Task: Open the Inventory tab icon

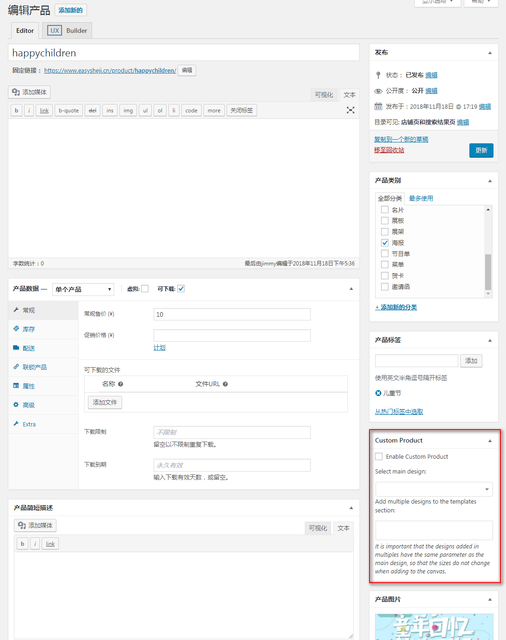Action: (16, 329)
